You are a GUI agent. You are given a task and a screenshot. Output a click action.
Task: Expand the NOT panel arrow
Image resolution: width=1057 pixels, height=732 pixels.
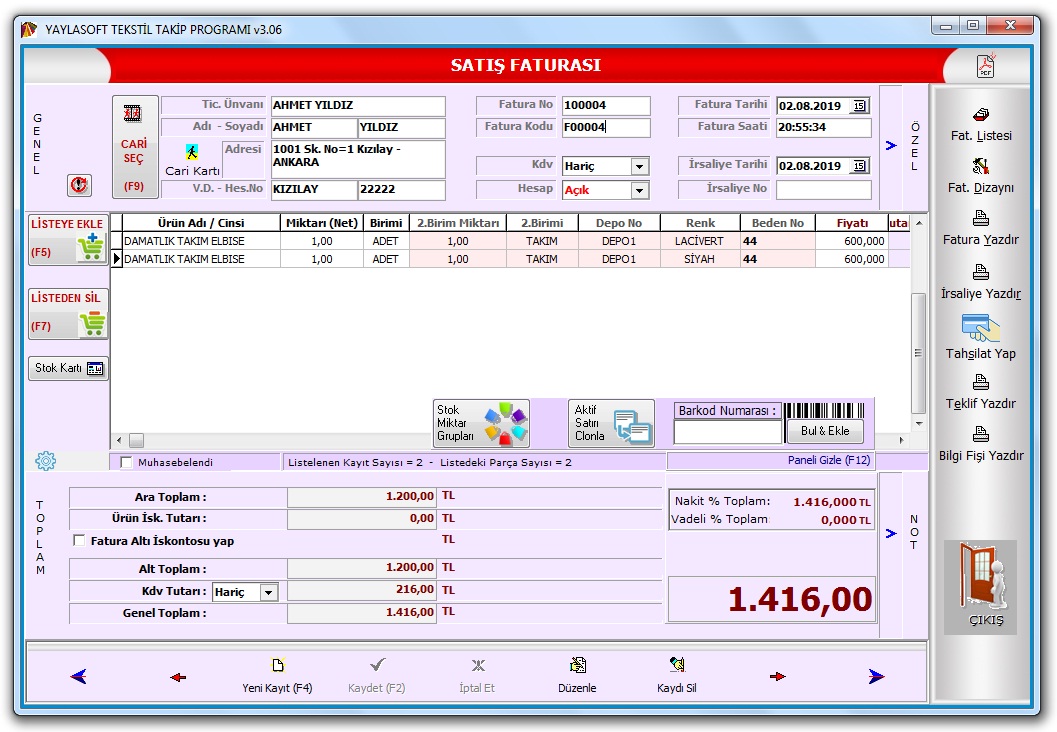(891, 533)
